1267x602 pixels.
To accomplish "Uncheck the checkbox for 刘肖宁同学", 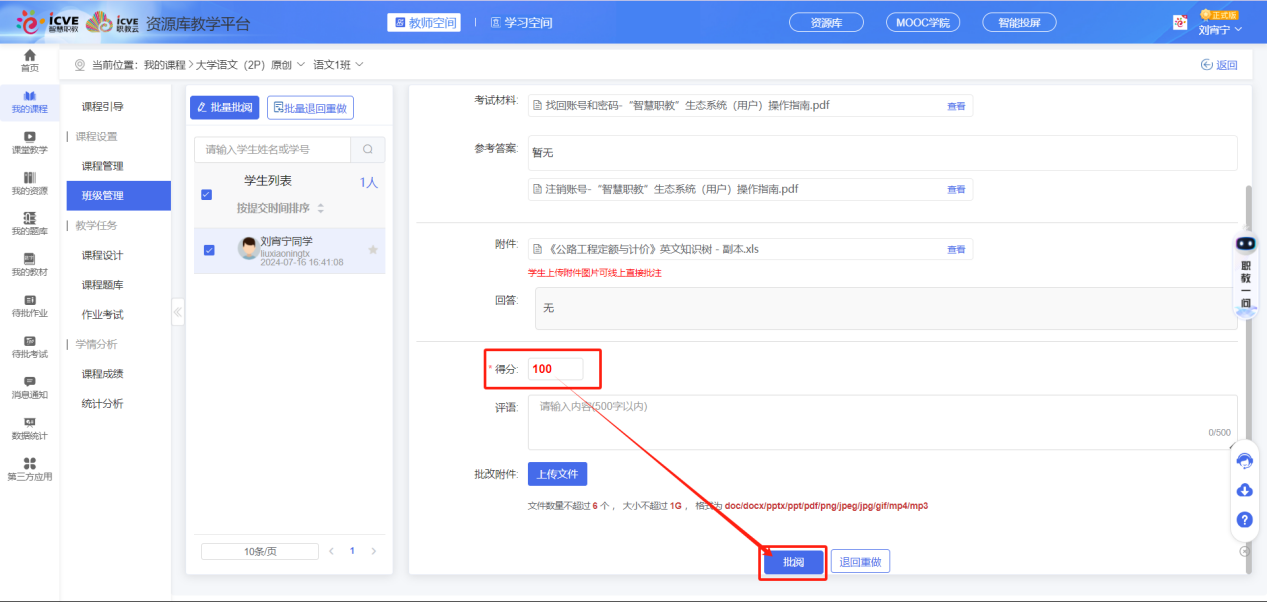I will (x=209, y=250).
